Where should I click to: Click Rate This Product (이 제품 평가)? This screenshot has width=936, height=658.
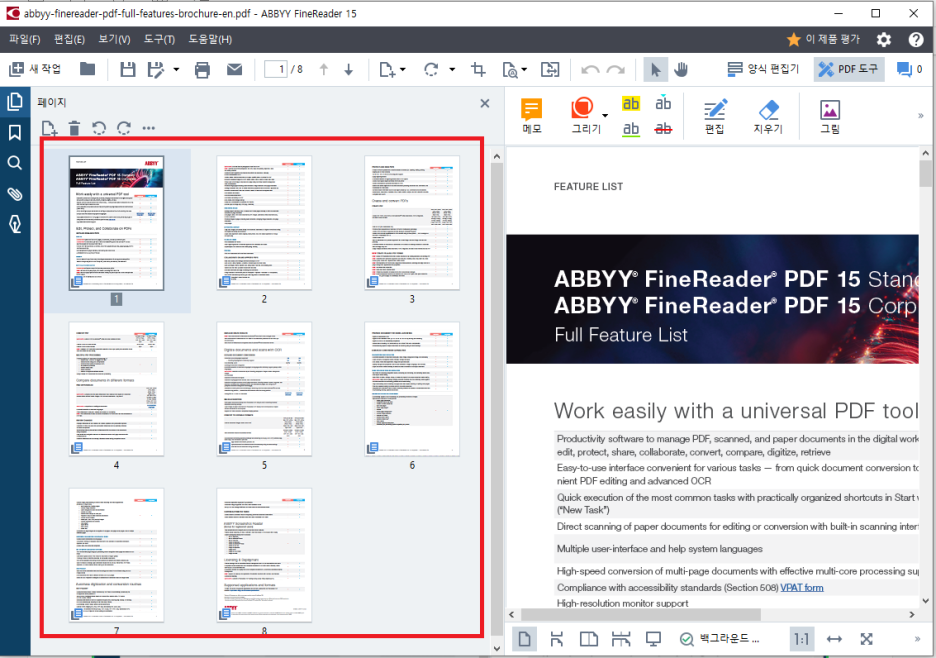tap(823, 39)
